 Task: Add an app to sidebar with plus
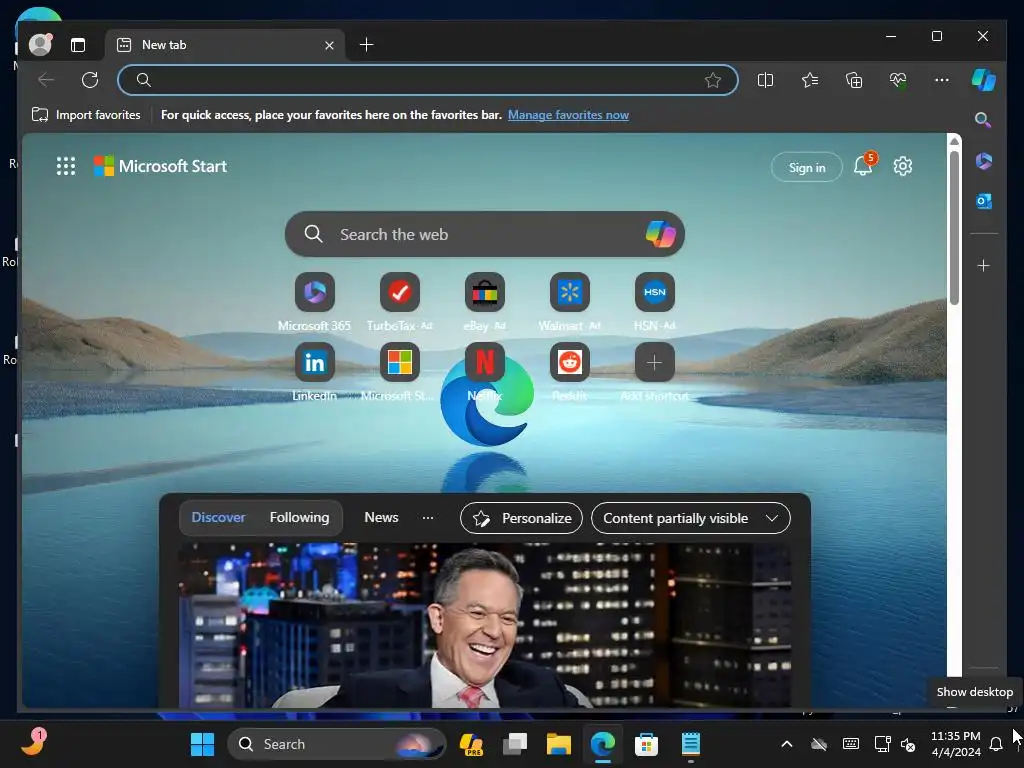pos(984,266)
